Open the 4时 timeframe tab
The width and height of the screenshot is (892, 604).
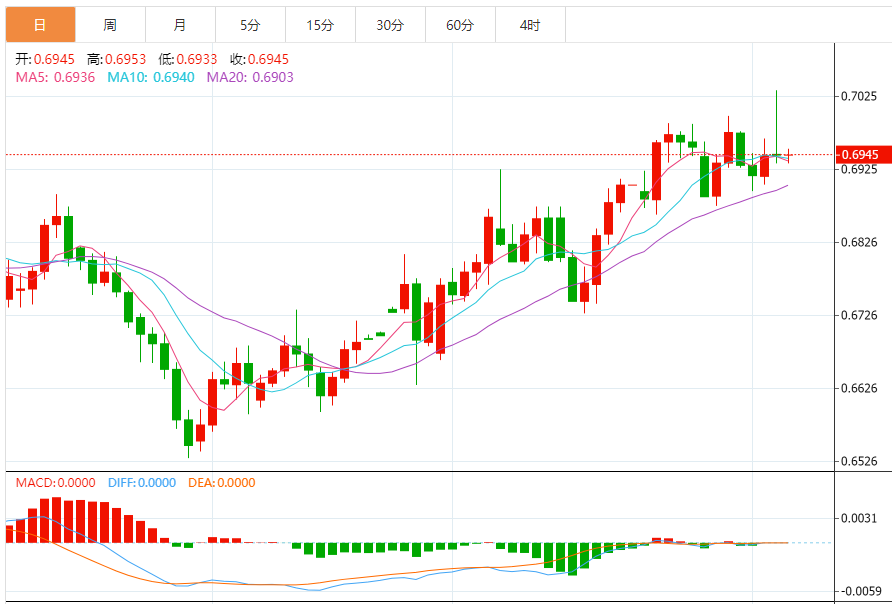[530, 25]
